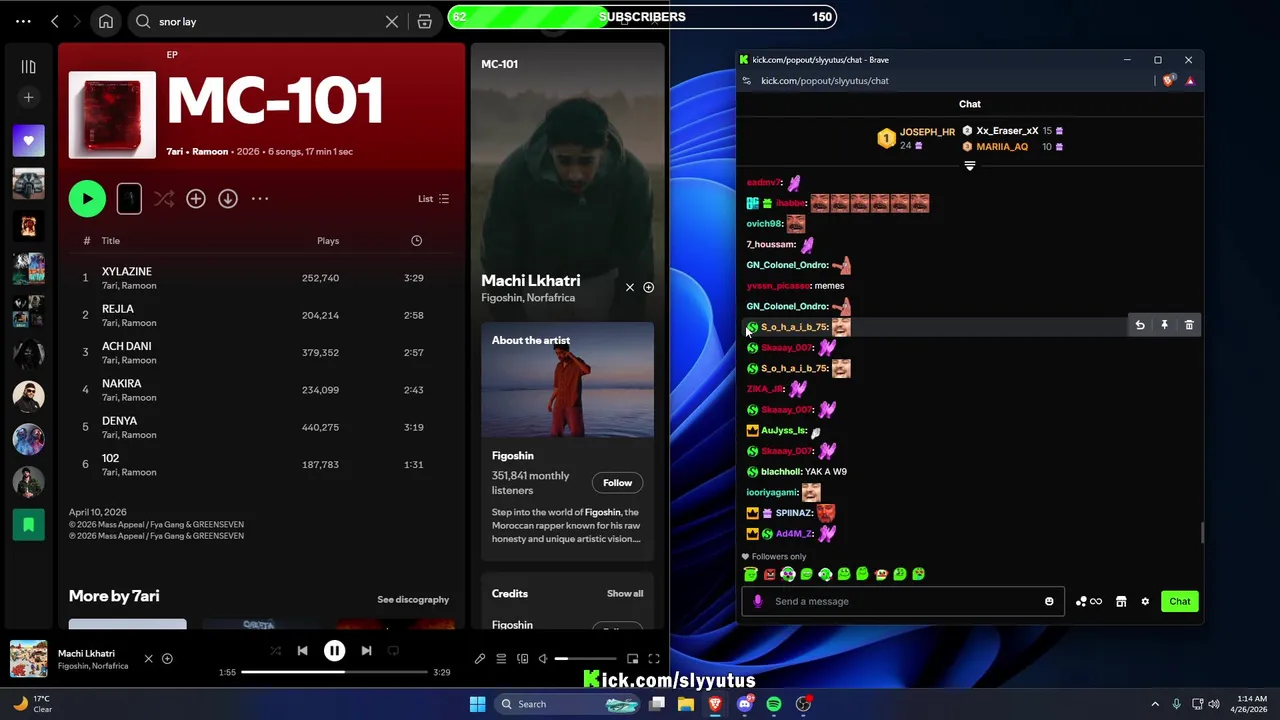Expand Your Library sidebar icon
The height and width of the screenshot is (720, 1280).
coord(28,67)
